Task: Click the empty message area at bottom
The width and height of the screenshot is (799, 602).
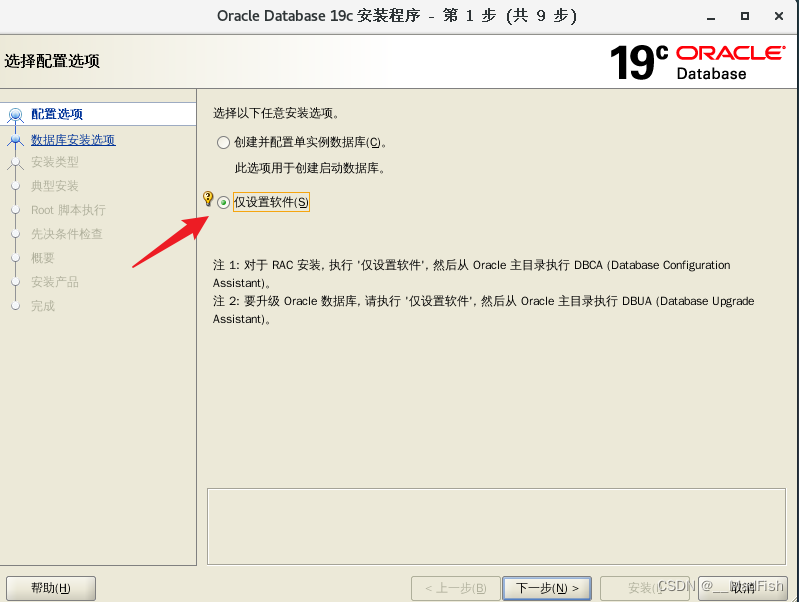Action: click(496, 527)
